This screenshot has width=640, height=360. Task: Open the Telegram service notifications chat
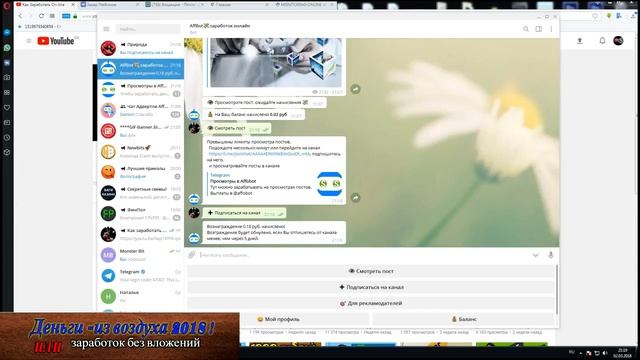140,276
